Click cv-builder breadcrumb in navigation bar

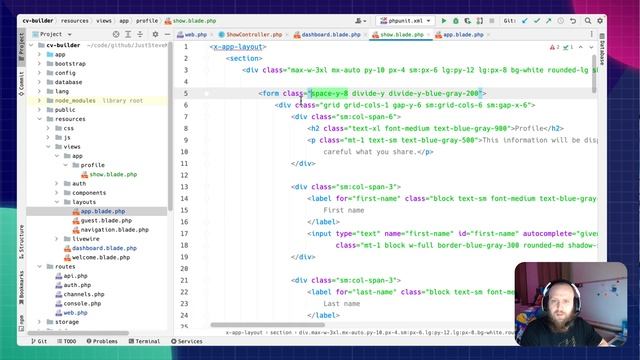38,21
